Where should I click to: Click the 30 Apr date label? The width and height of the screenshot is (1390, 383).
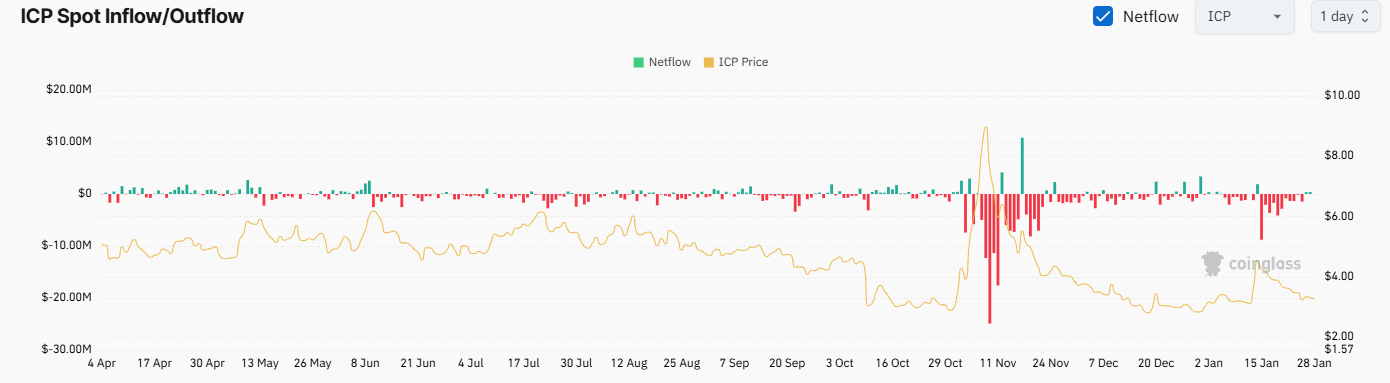(207, 363)
